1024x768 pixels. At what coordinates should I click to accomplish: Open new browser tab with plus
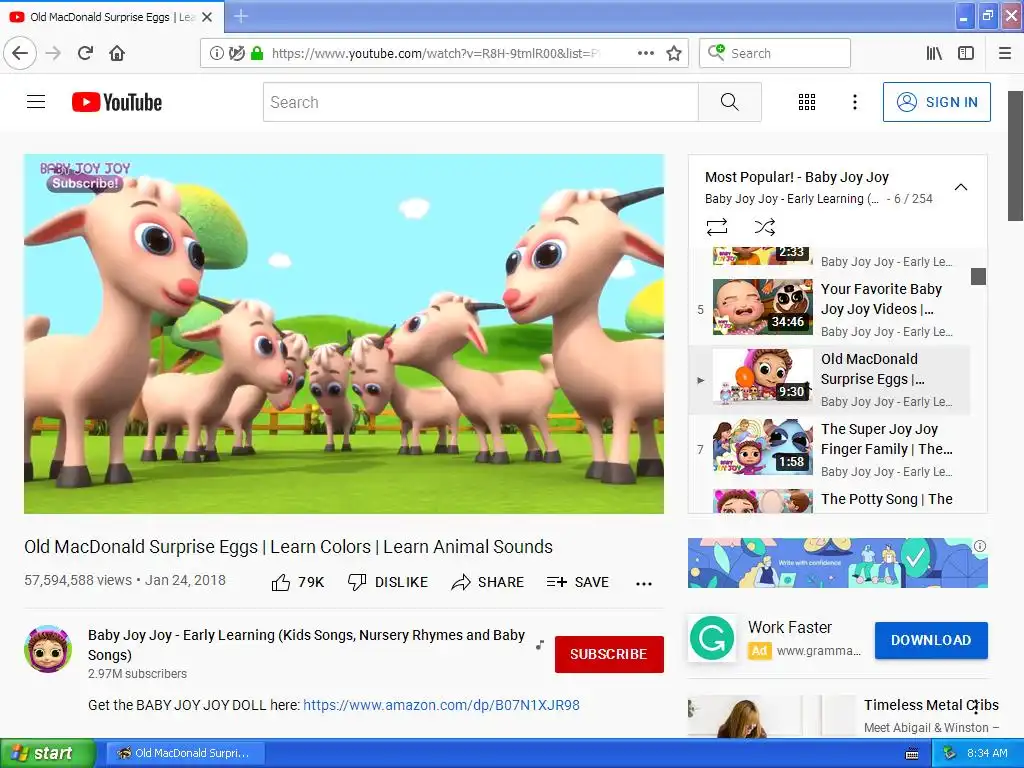pos(241,16)
